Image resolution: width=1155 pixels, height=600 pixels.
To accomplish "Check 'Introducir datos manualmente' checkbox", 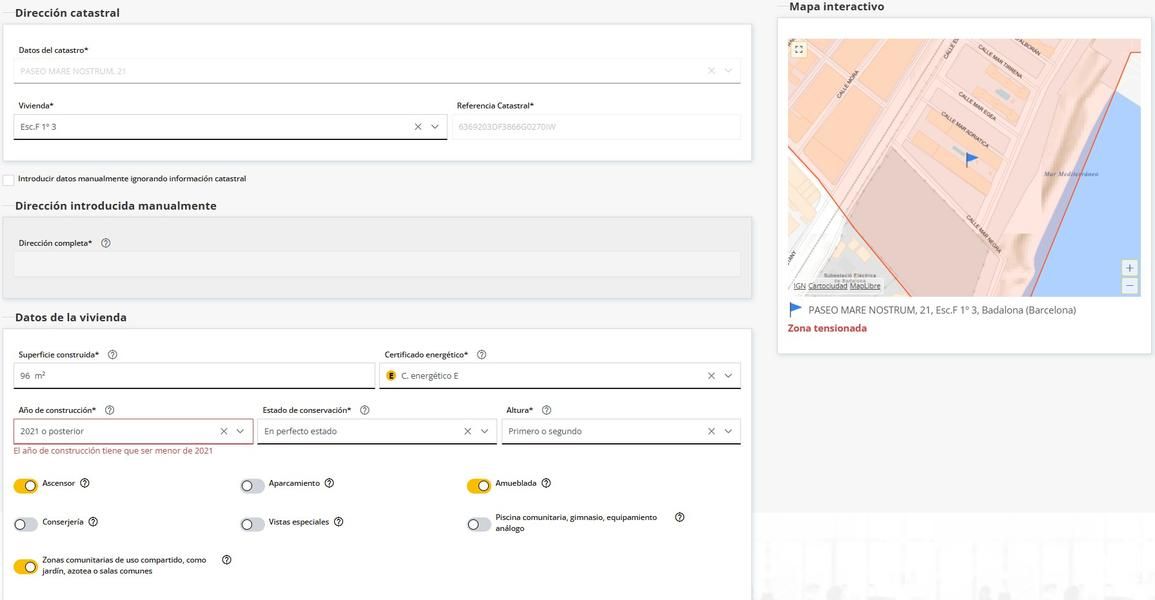I will pyautogui.click(x=9, y=180).
